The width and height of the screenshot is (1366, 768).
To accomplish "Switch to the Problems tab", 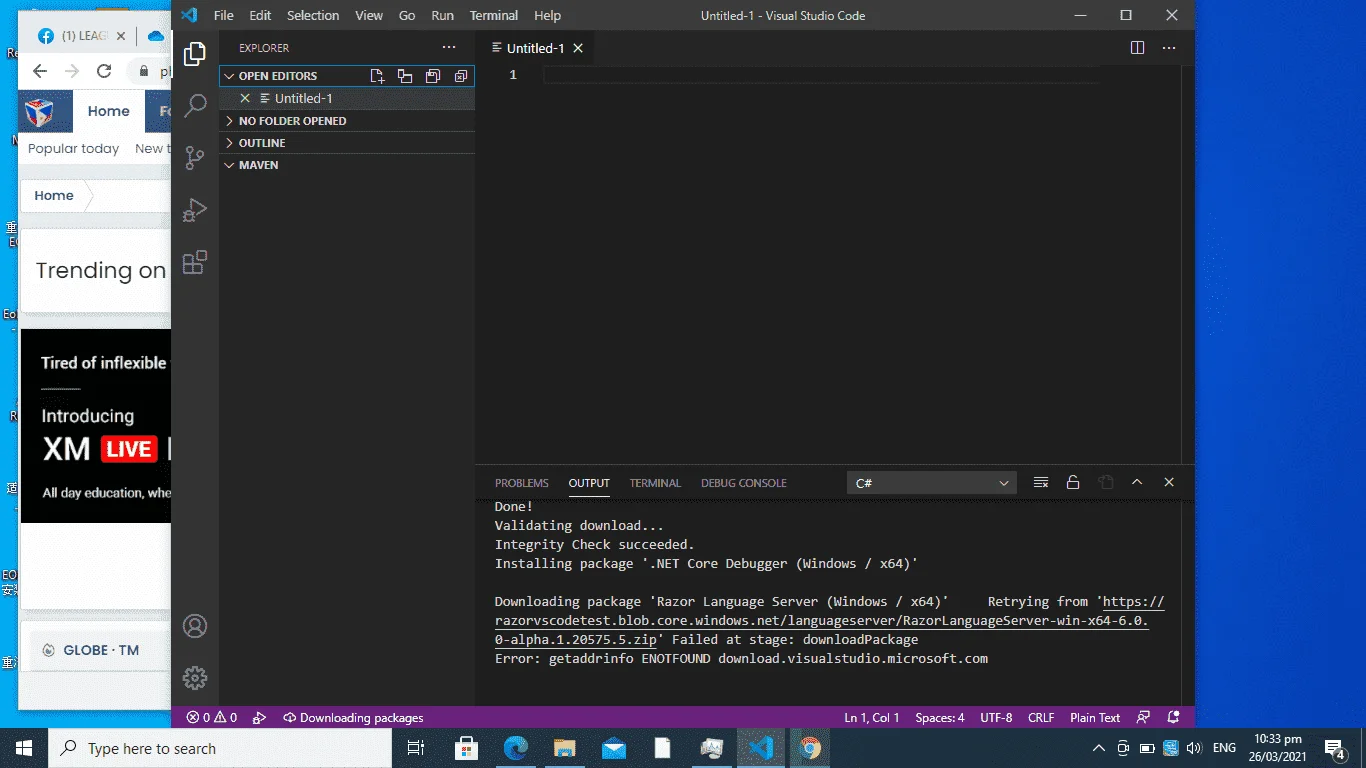I will click(522, 483).
